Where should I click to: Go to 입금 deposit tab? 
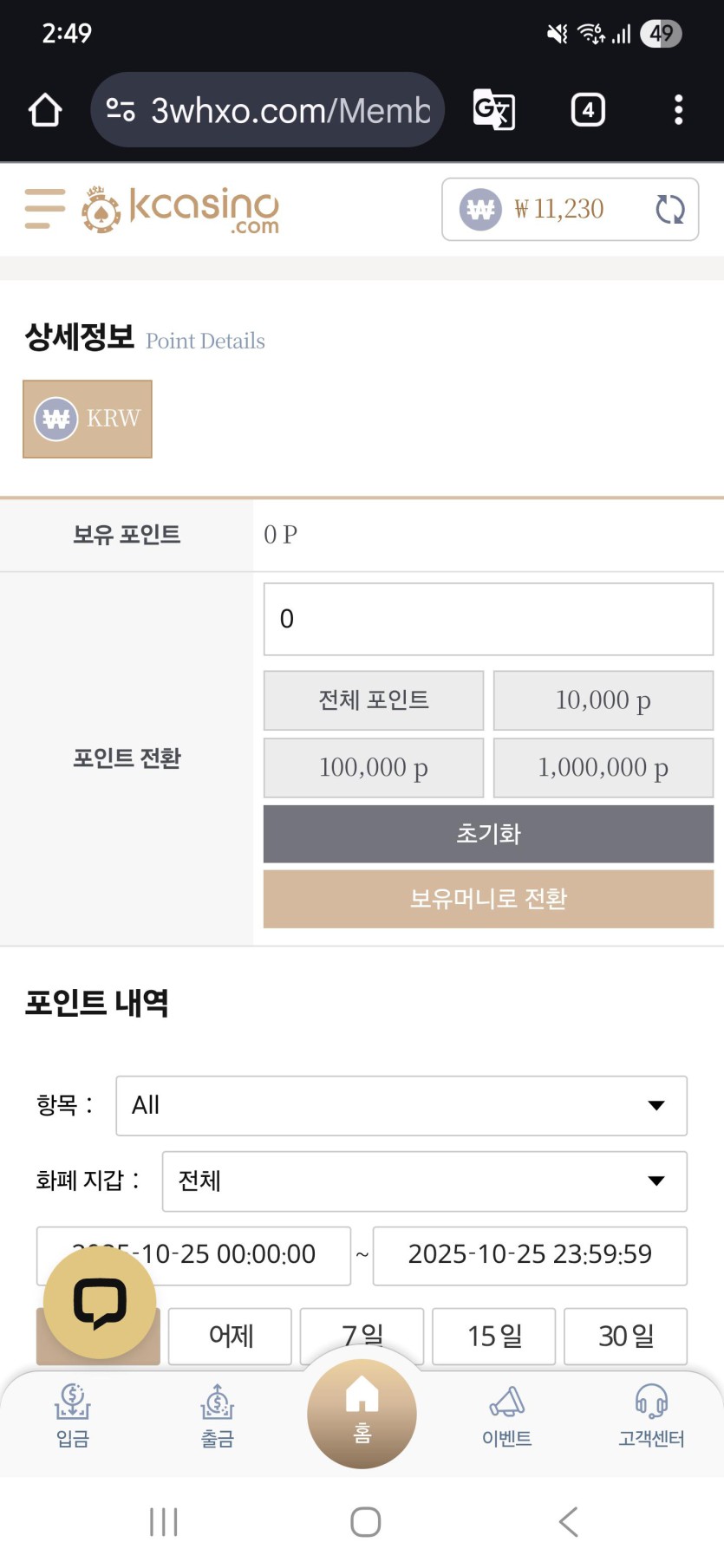[73, 1415]
